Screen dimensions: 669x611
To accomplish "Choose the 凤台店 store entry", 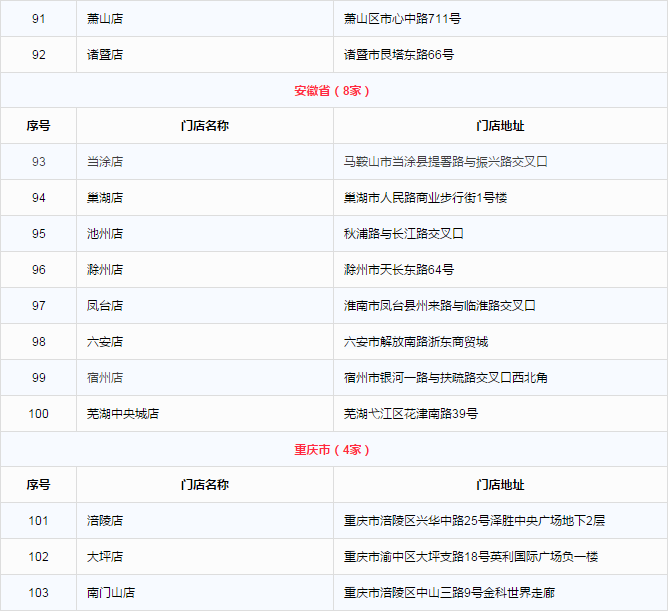I will tap(105, 306).
